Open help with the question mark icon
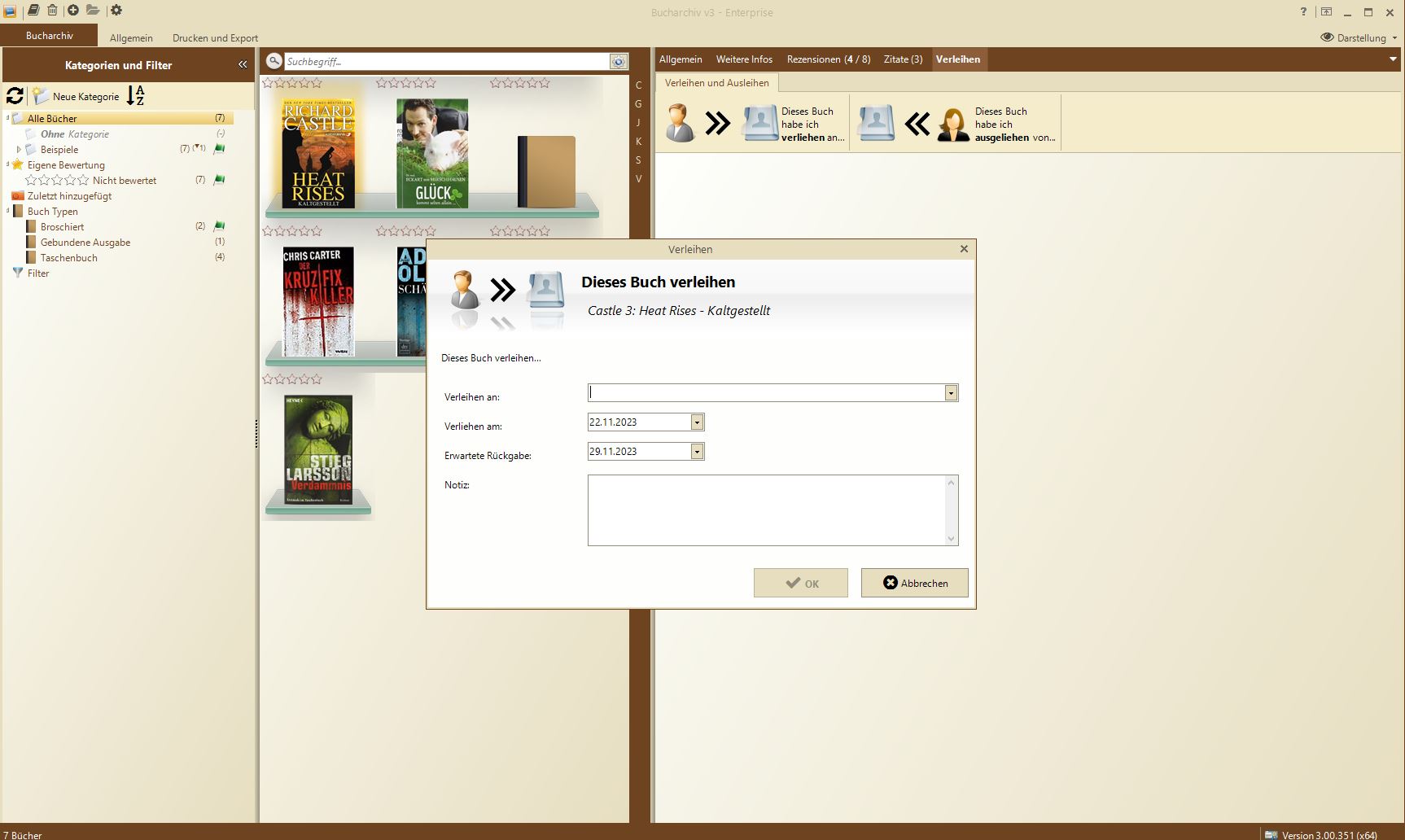This screenshot has width=1405, height=840. coord(1303,12)
